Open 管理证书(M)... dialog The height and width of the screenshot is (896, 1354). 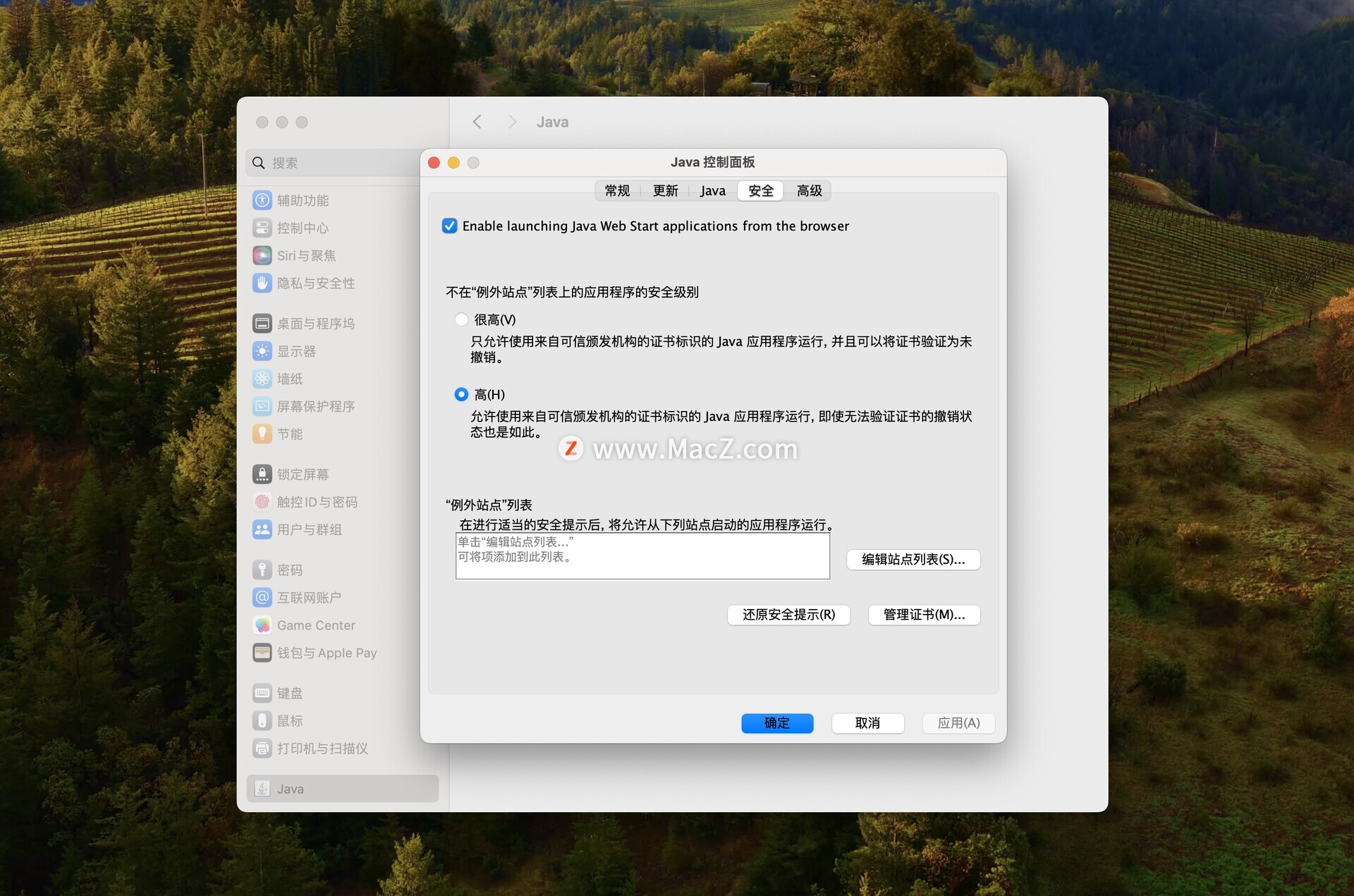click(x=924, y=615)
